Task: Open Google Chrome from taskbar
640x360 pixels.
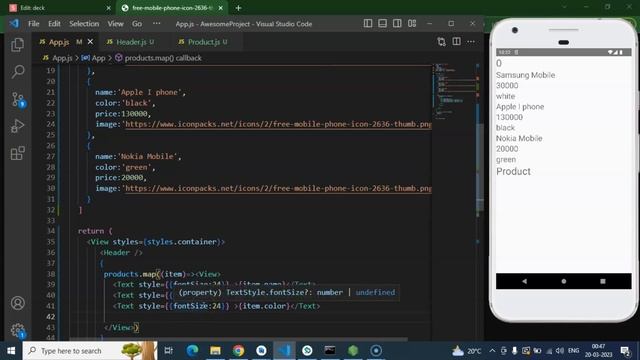Action: point(238,351)
